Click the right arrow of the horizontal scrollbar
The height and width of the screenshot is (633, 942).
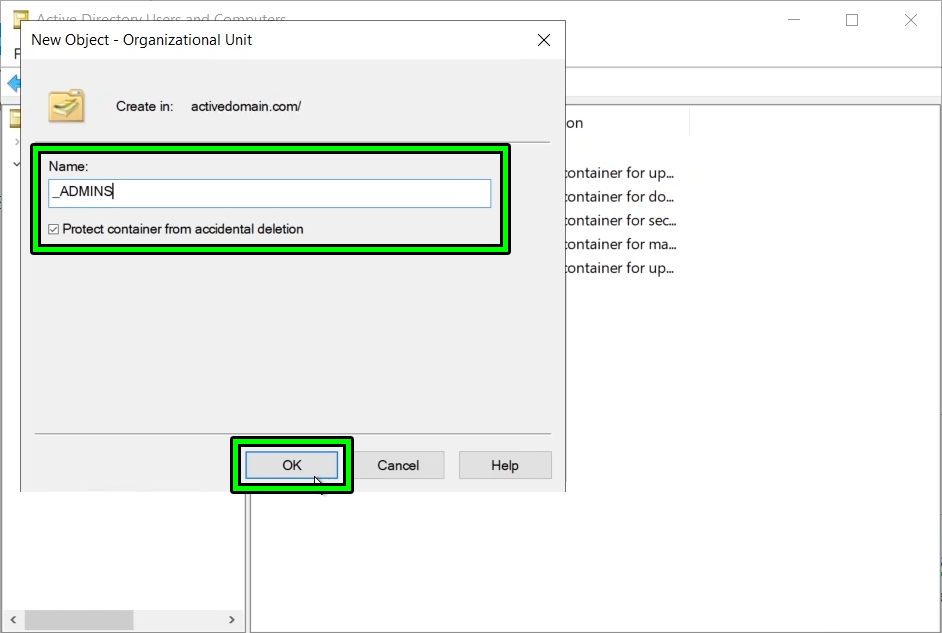point(232,620)
